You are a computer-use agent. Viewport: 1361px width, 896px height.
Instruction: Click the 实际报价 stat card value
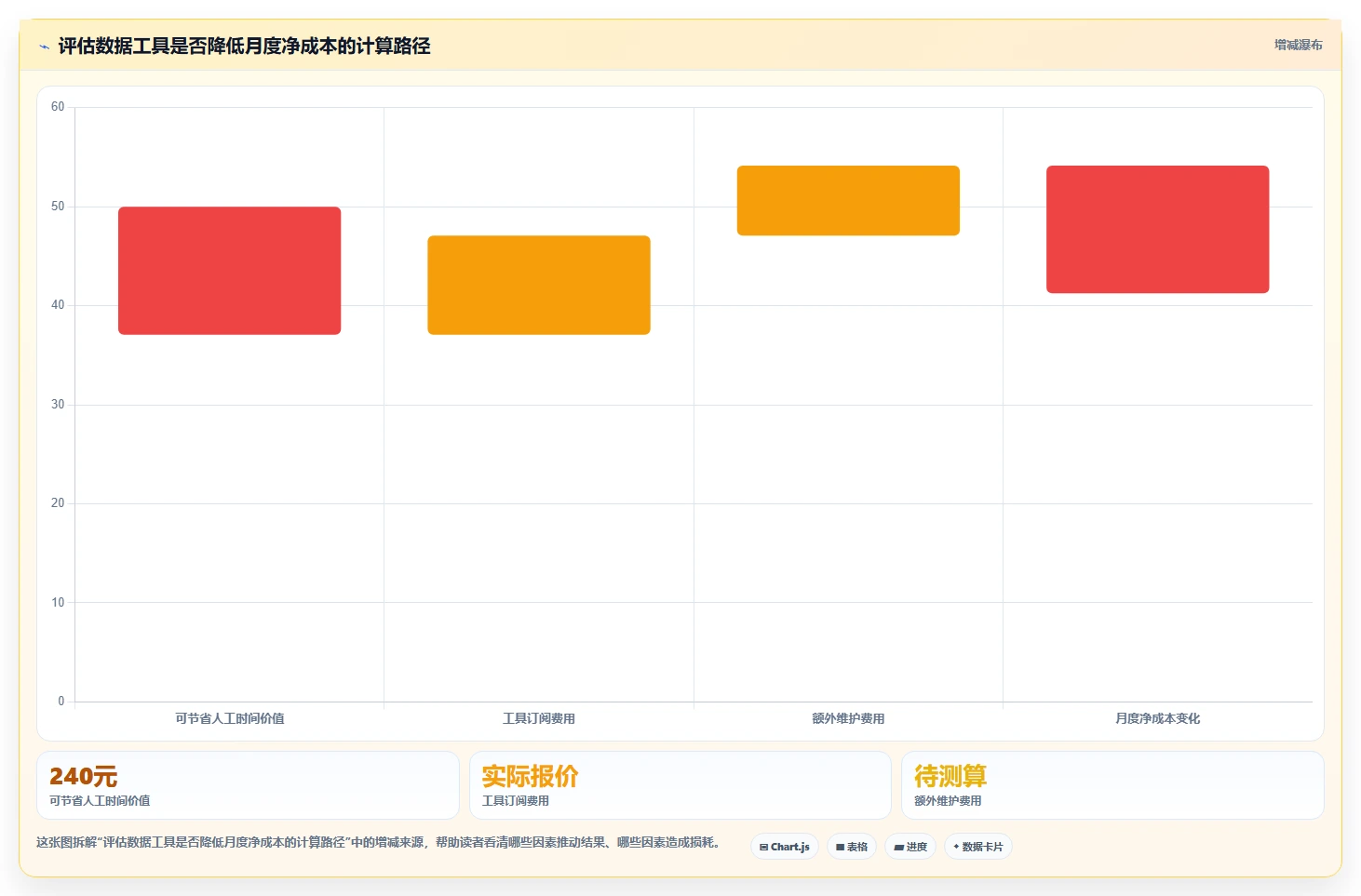coord(531,776)
